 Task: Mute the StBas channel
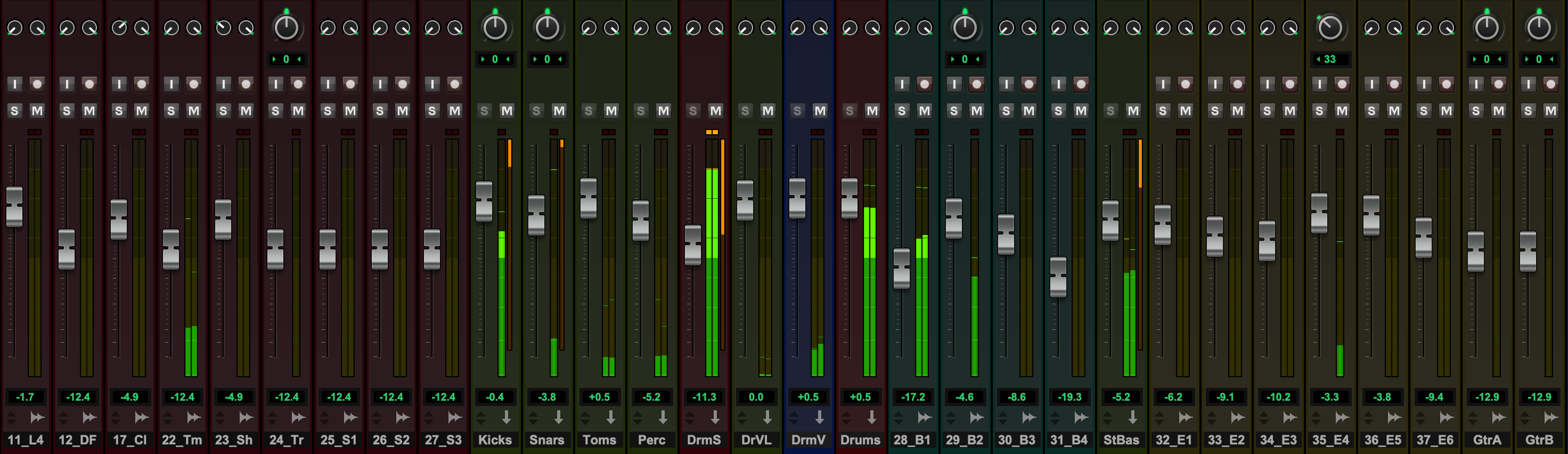click(1133, 111)
